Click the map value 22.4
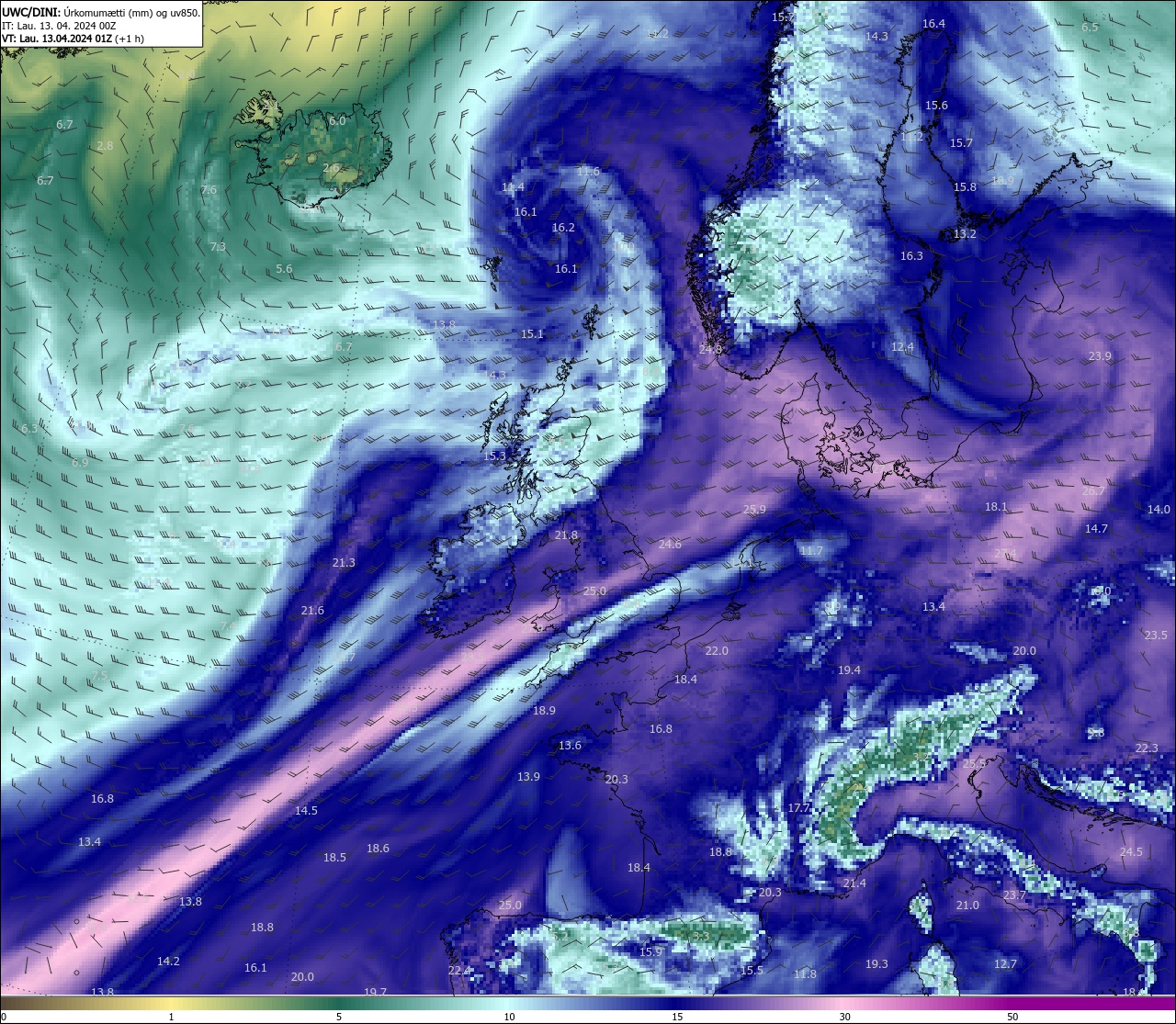 [459, 971]
